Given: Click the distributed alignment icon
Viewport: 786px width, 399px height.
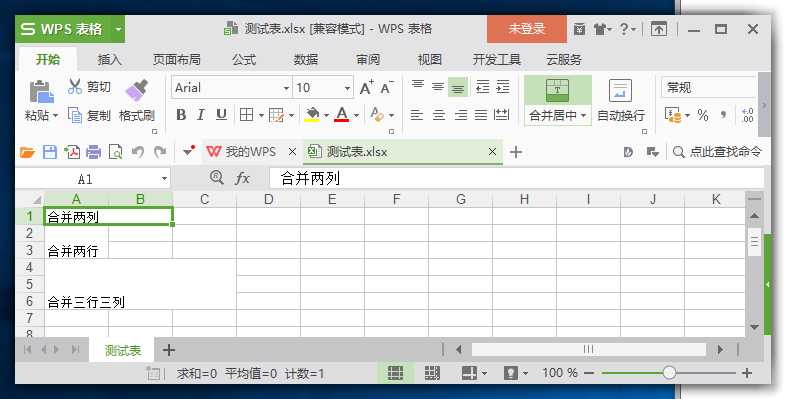Looking at the screenshot, I should tap(501, 115).
